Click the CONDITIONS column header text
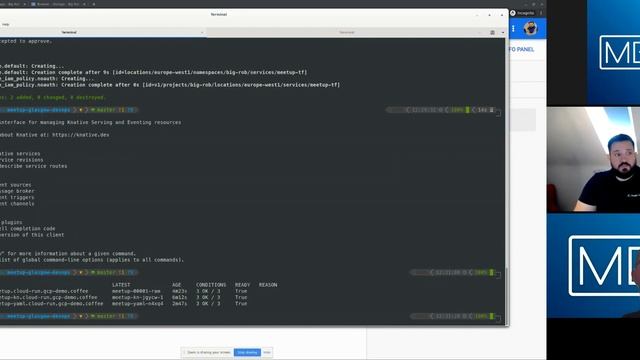640x360 pixels. 211,285
